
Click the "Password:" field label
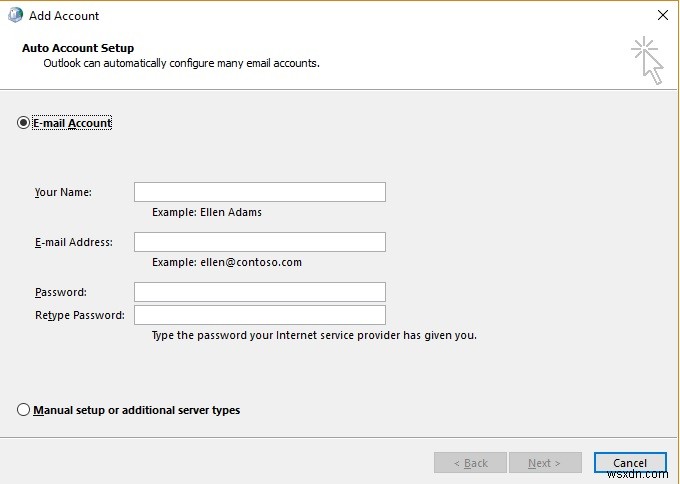pos(60,292)
